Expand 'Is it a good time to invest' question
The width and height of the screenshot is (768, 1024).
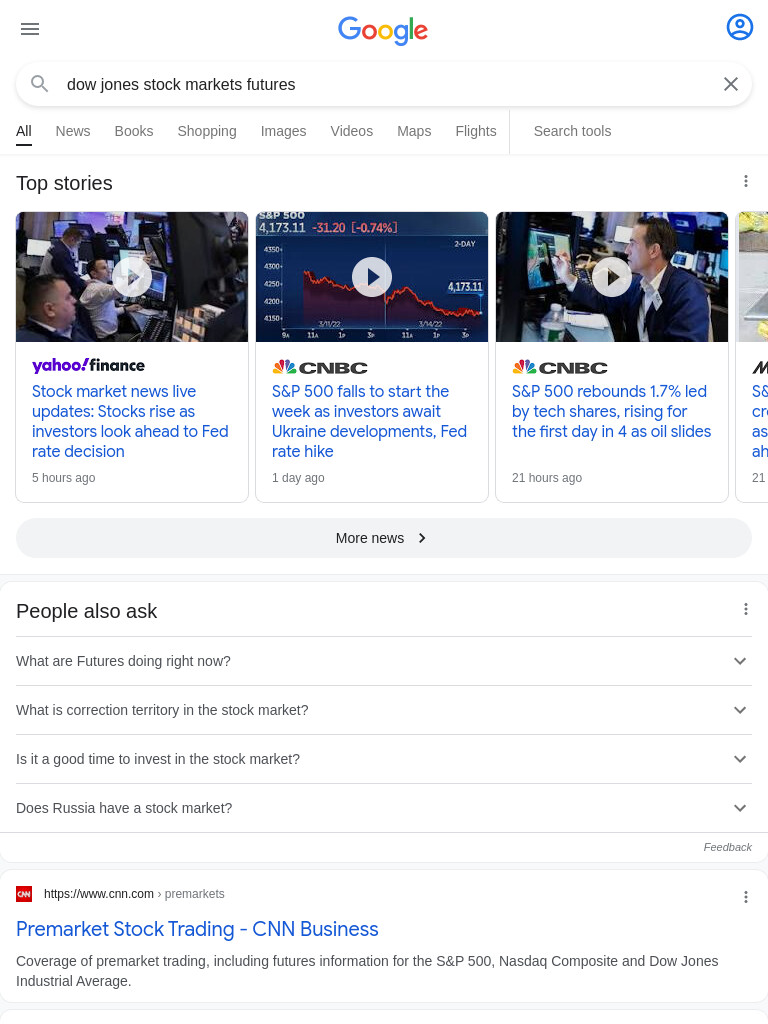point(384,759)
